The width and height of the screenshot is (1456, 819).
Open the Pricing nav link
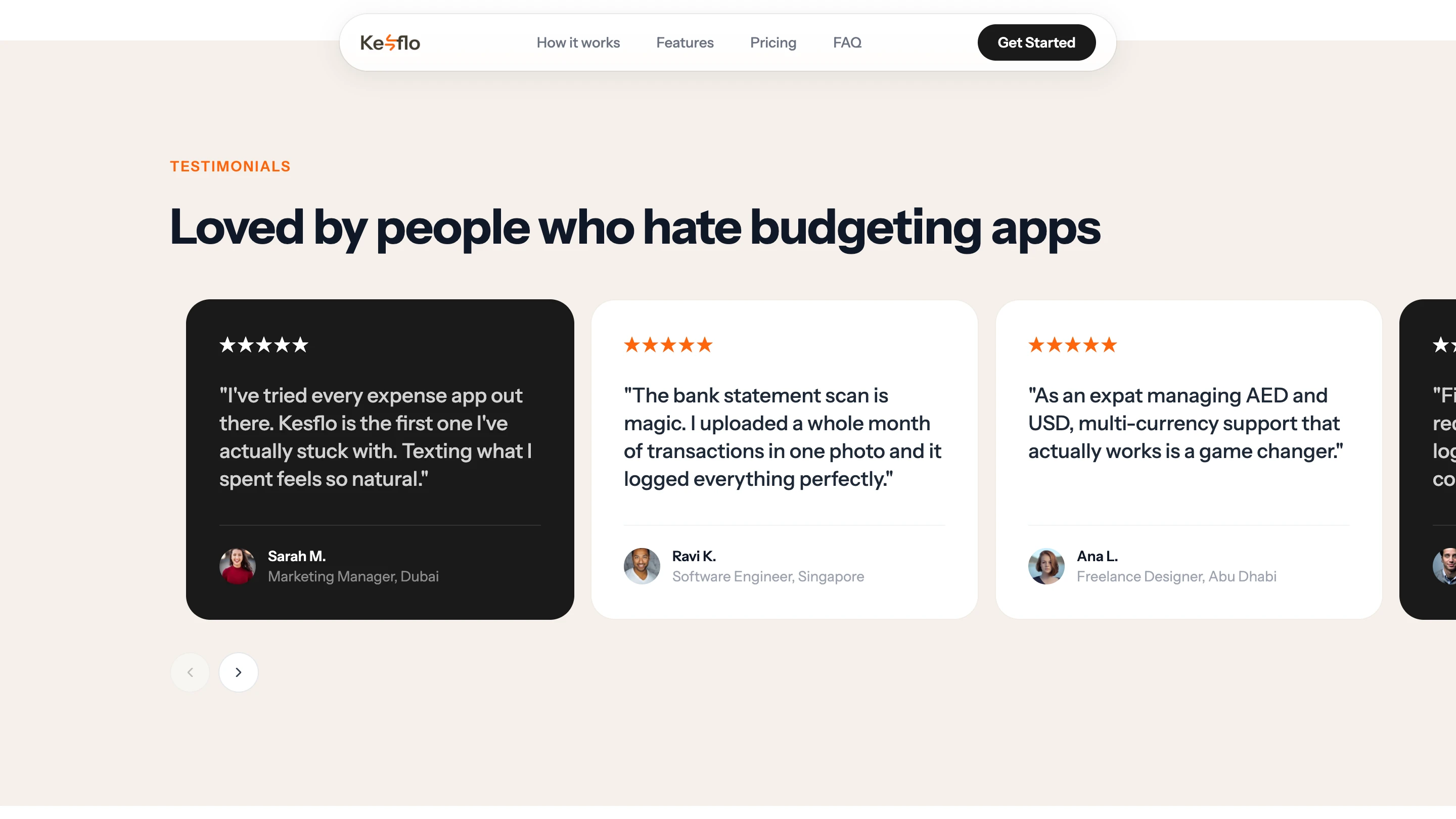click(772, 42)
